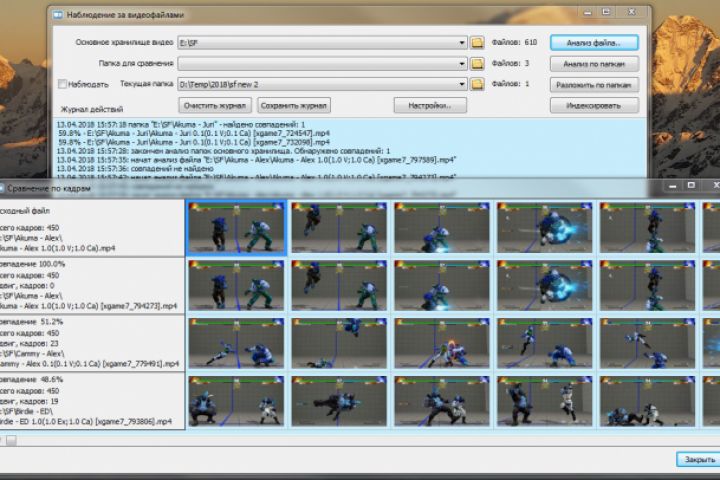Screen dimensions: 720x480
Task: Click the first log line ending найдено совпадений: 1
Action: (181, 124)
